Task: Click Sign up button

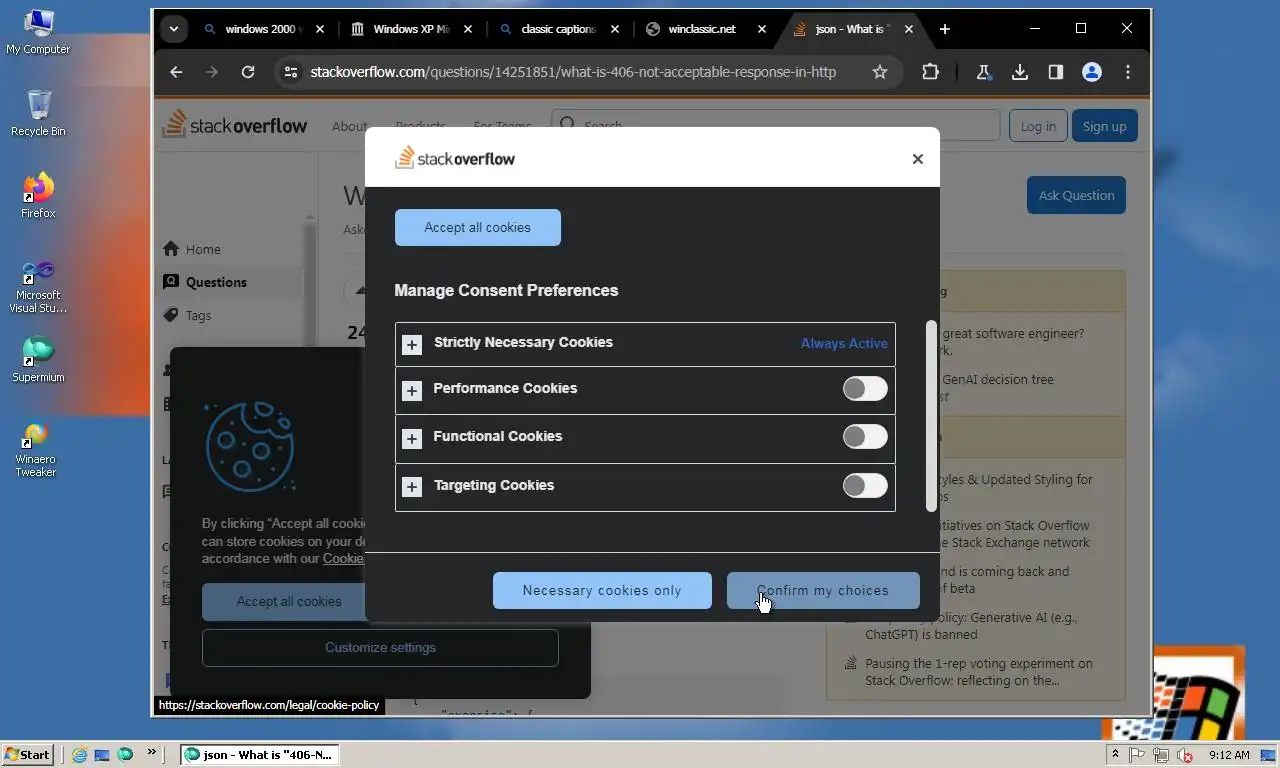Action: pos(1104,126)
